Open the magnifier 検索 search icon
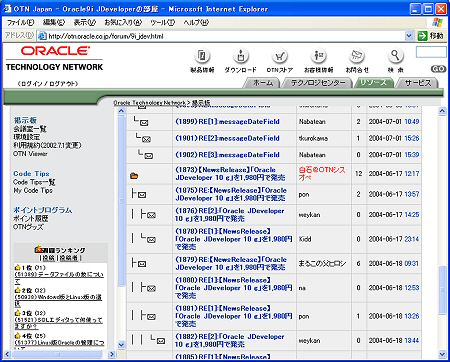 point(395,56)
